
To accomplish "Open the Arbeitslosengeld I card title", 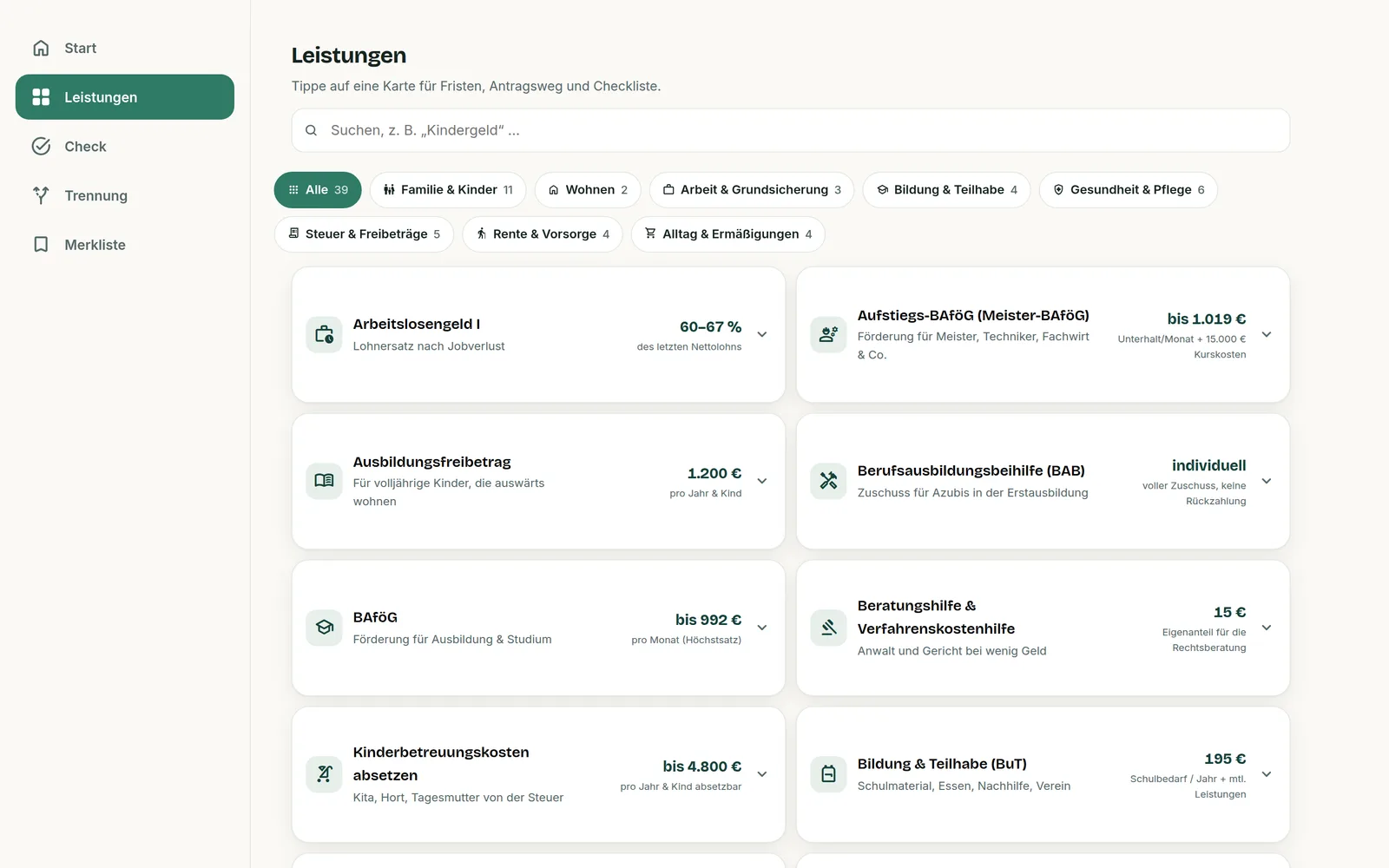I will point(417,324).
